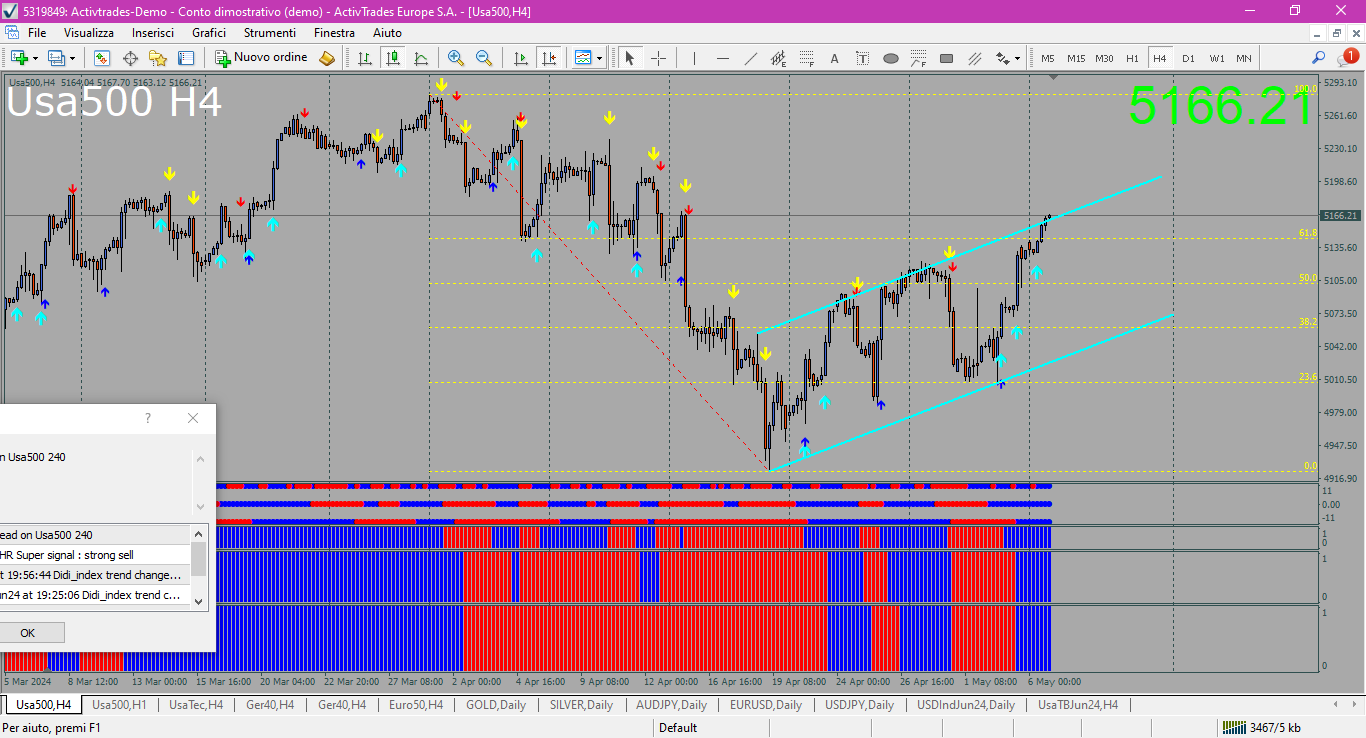Viewport: 1366px width, 738px height.
Task: Zoom in on the chart
Action: 456,58
